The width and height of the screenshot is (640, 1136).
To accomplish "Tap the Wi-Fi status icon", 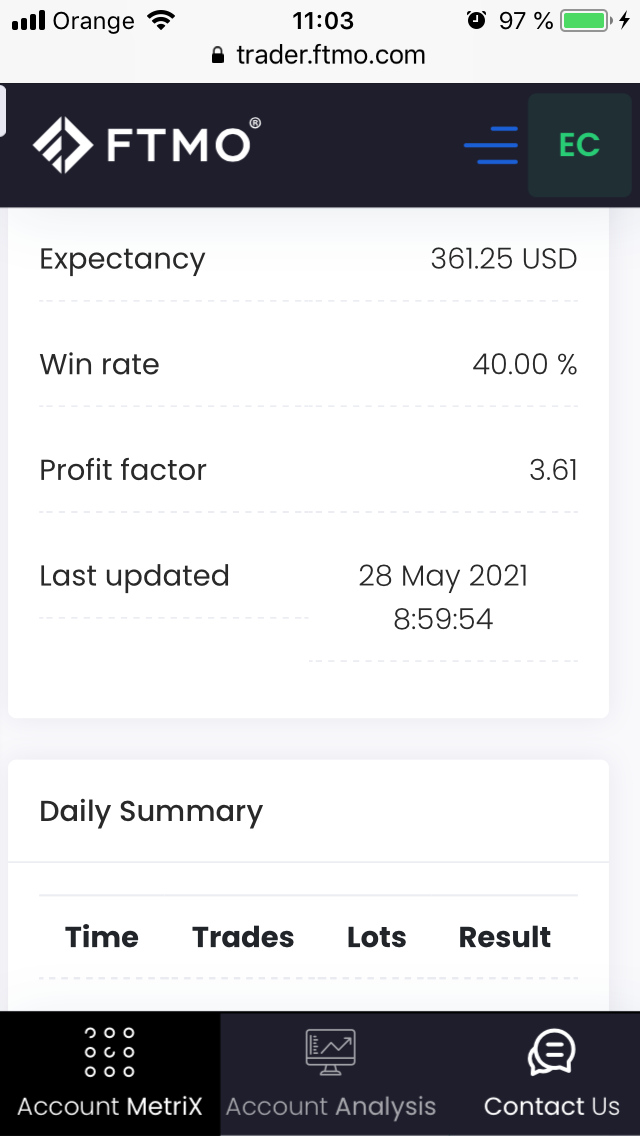I will [x=160, y=21].
